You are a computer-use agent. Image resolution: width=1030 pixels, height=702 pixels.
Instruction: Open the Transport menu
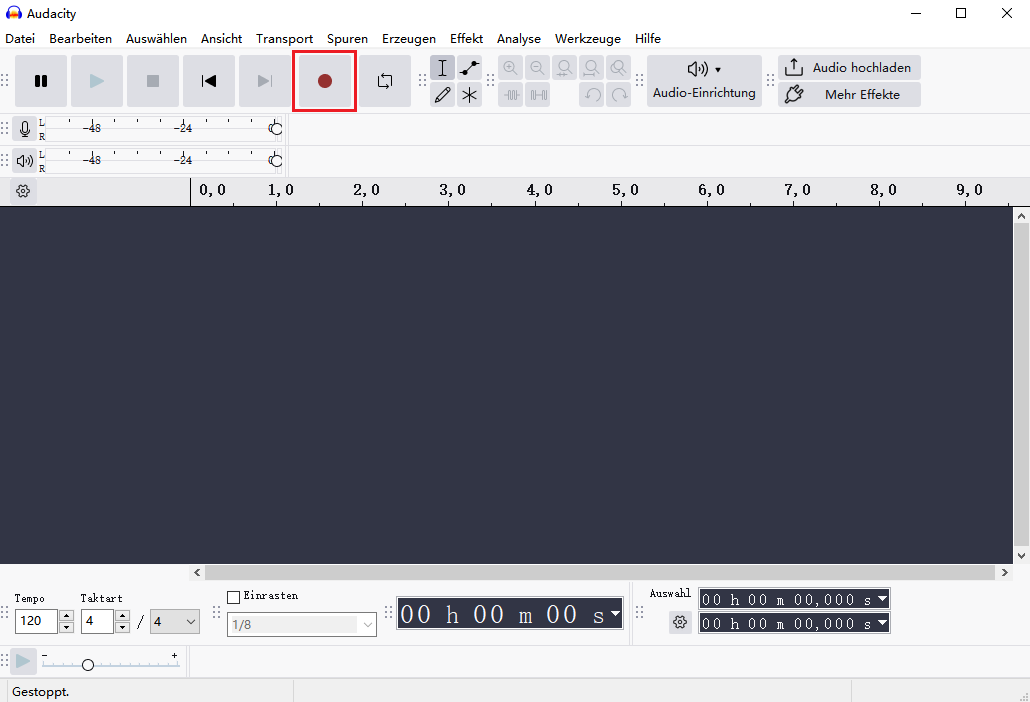284,39
